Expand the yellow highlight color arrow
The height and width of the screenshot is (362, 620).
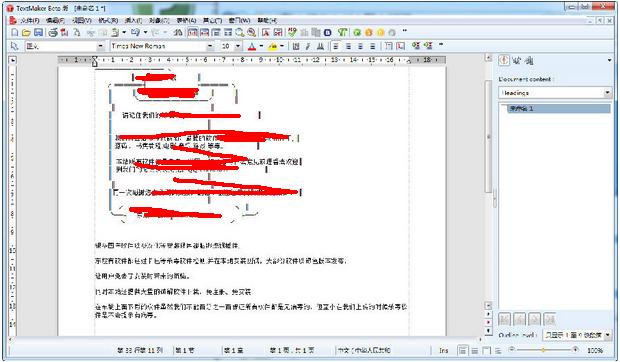pyautogui.click(x=282, y=46)
